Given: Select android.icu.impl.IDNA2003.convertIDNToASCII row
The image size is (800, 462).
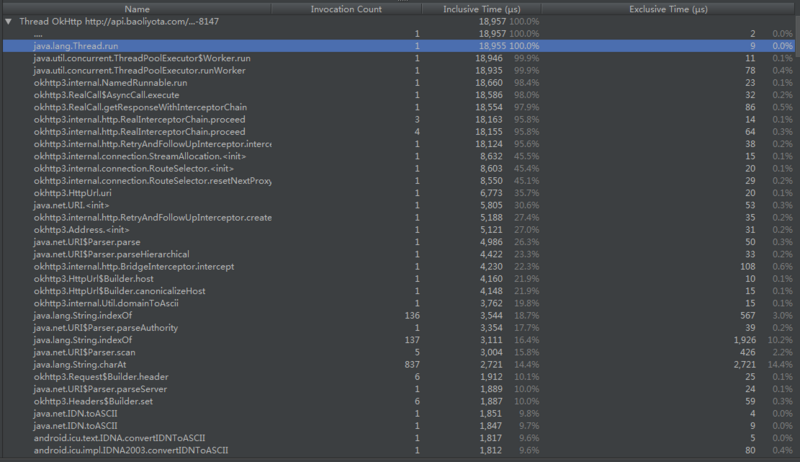Looking at the screenshot, I should (398, 450).
